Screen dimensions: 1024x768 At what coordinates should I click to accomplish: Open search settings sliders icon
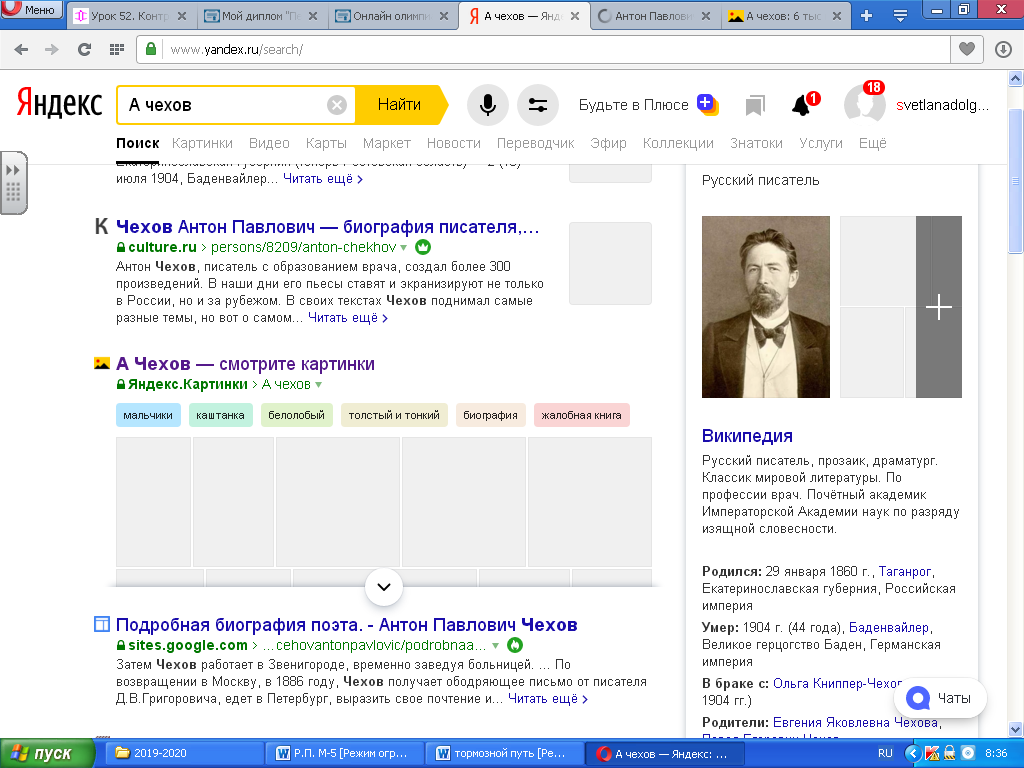pos(537,104)
